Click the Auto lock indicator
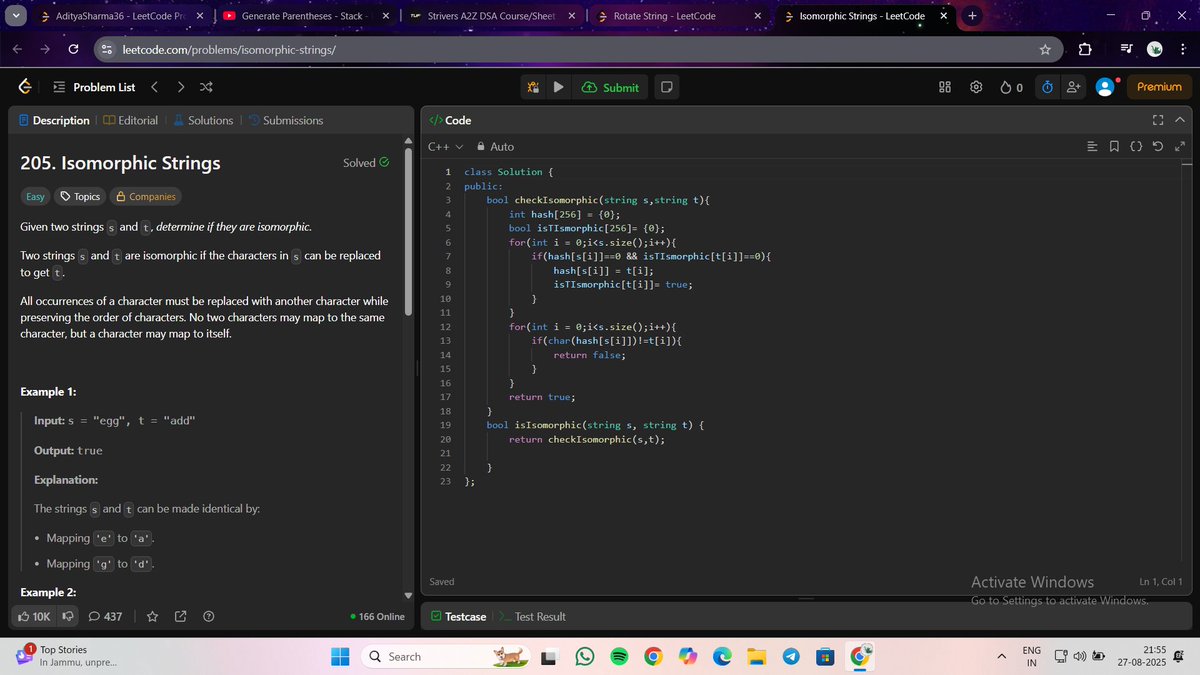This screenshot has height=675, width=1200. click(495, 146)
